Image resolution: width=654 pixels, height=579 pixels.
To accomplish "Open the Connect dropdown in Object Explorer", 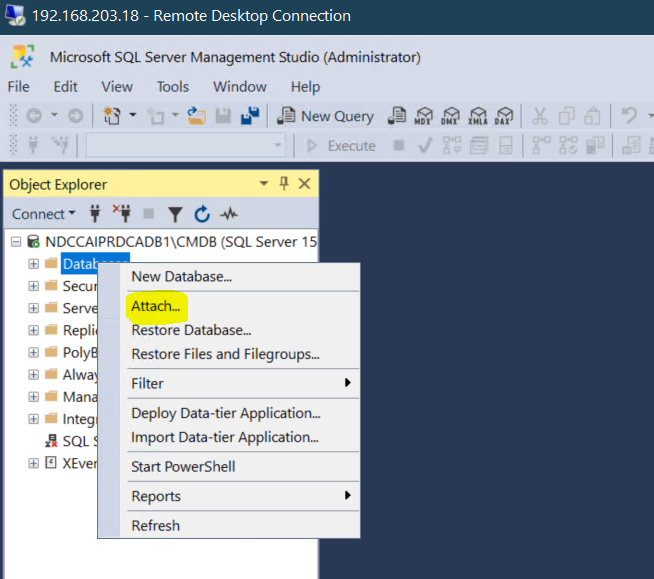I will [x=43, y=214].
